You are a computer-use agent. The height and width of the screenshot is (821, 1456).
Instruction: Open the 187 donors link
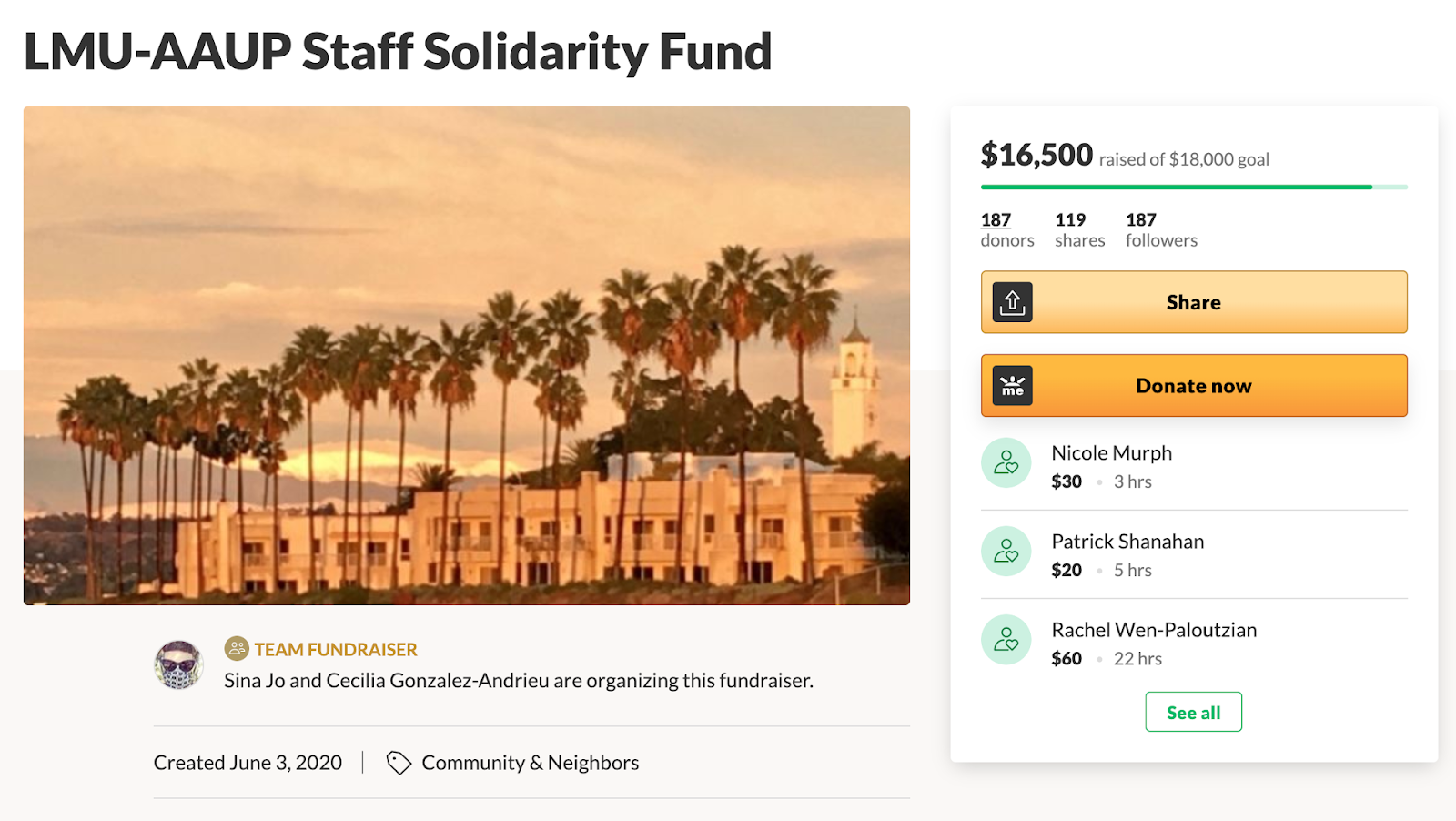(x=996, y=220)
